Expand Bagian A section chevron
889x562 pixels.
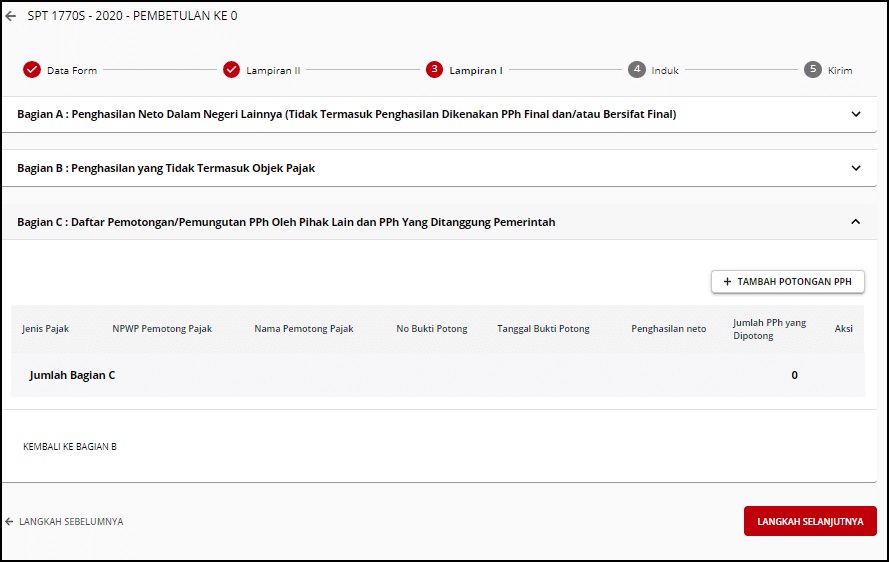point(855,114)
